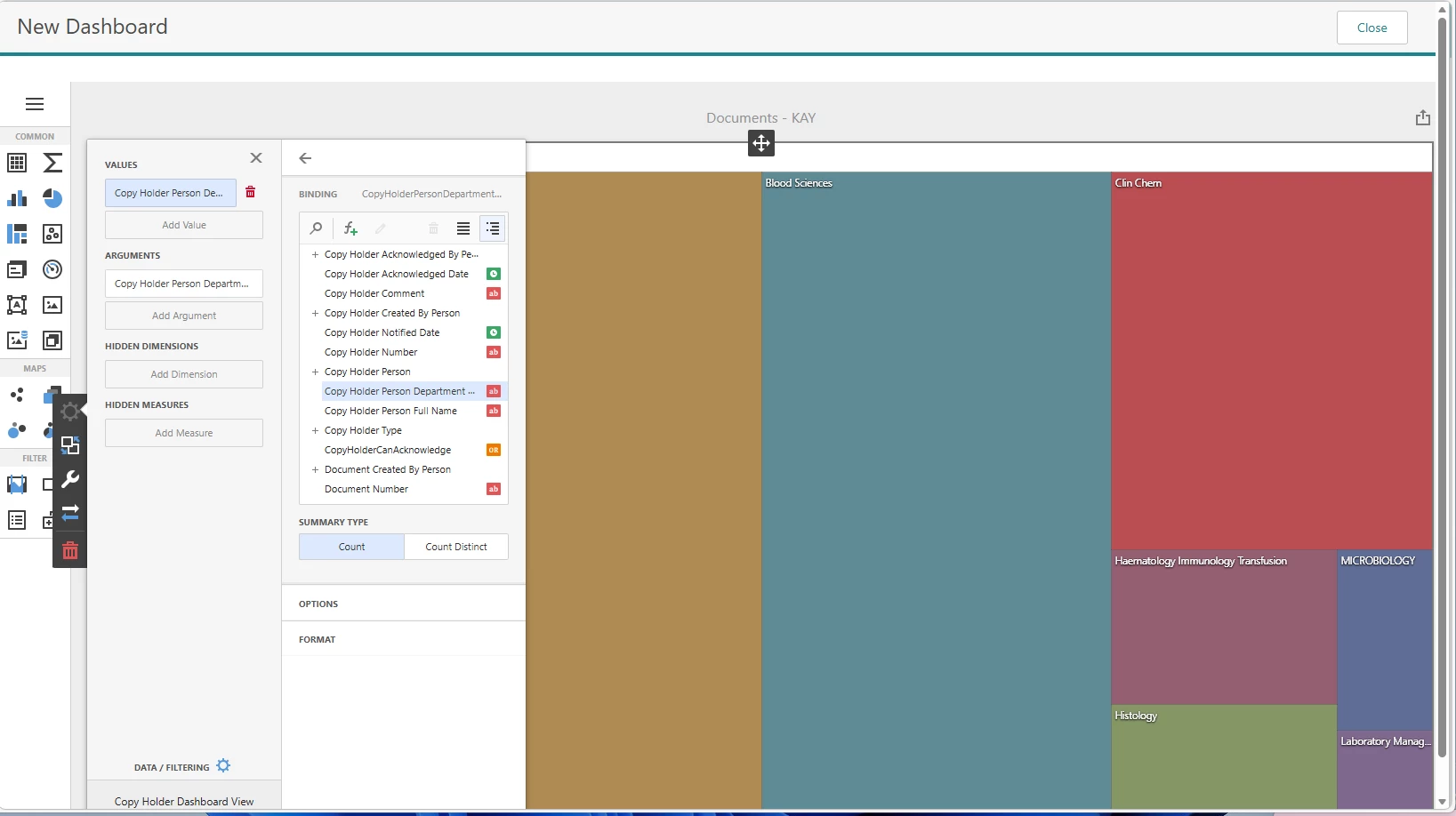Expand Copy Holder Acknowledged By Person node
This screenshot has width=1456, height=816.
[x=315, y=254]
